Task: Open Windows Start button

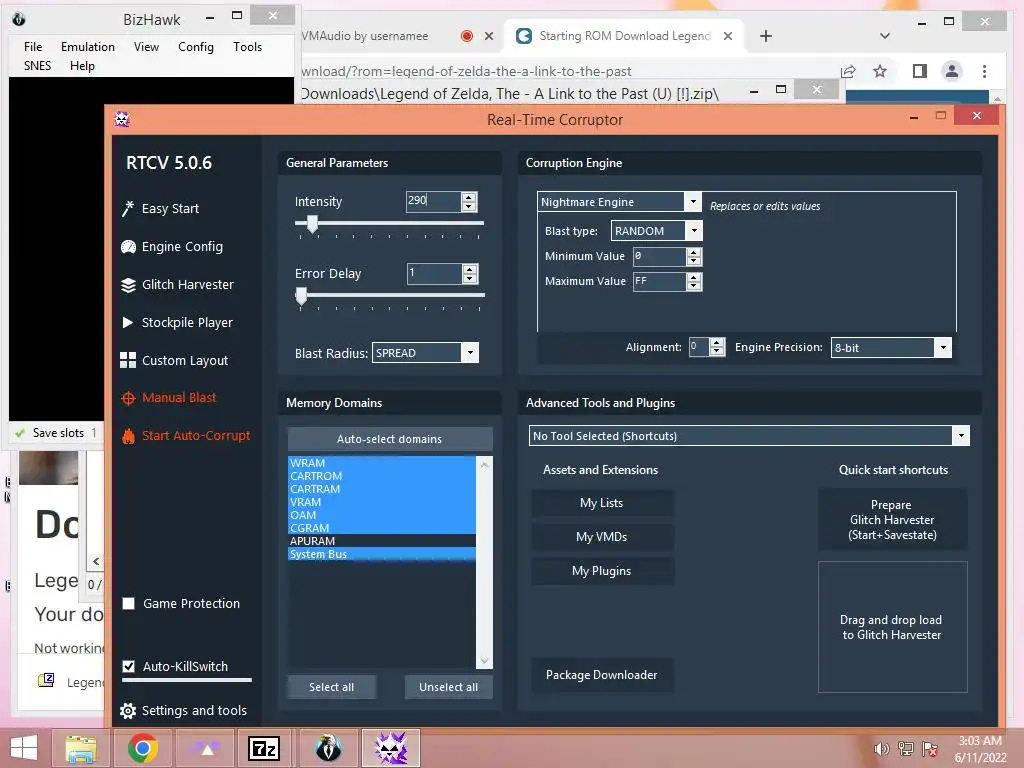Action: pos(24,748)
